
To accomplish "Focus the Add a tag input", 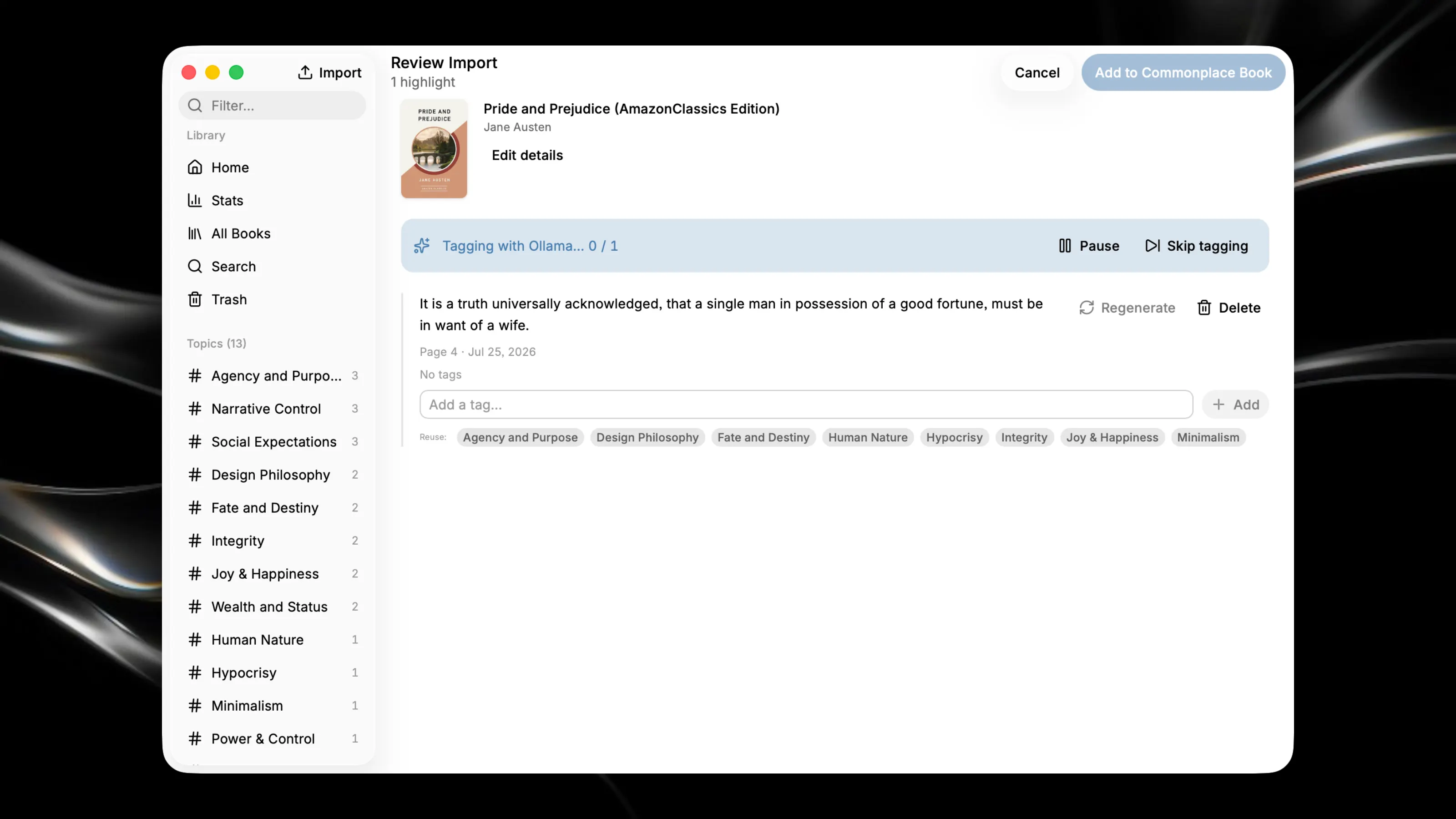I will pos(806,404).
